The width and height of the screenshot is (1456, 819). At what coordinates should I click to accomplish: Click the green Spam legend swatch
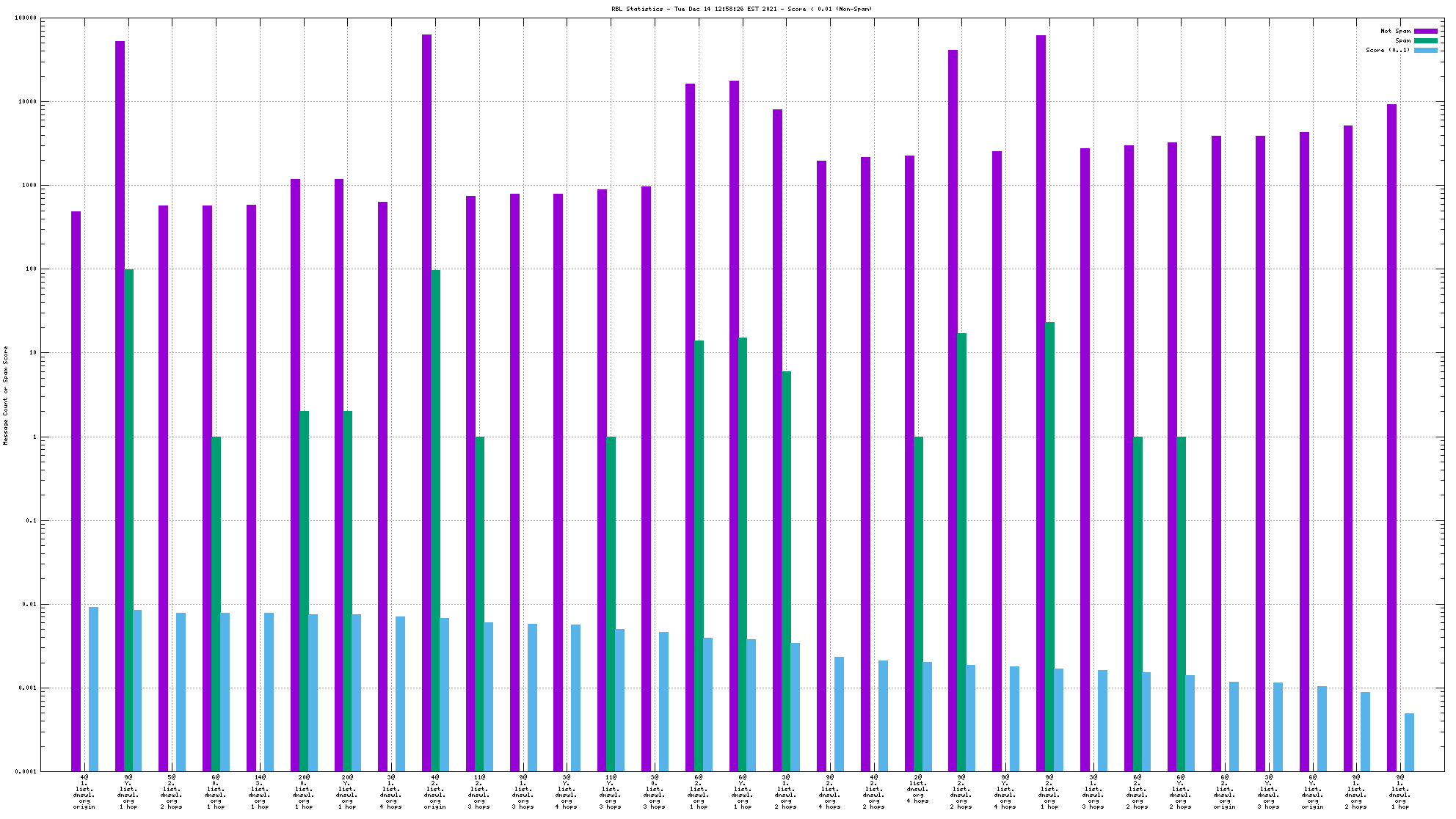pos(1426,40)
